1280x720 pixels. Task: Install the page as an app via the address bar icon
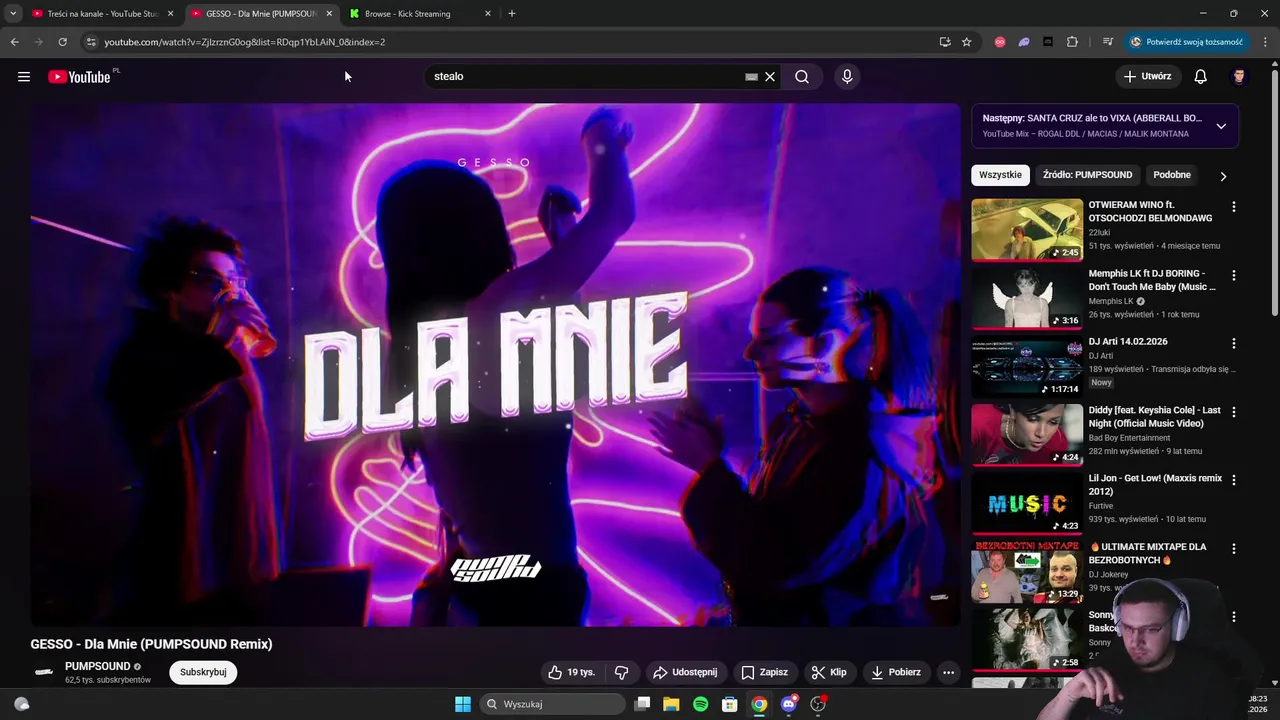pyautogui.click(x=945, y=42)
